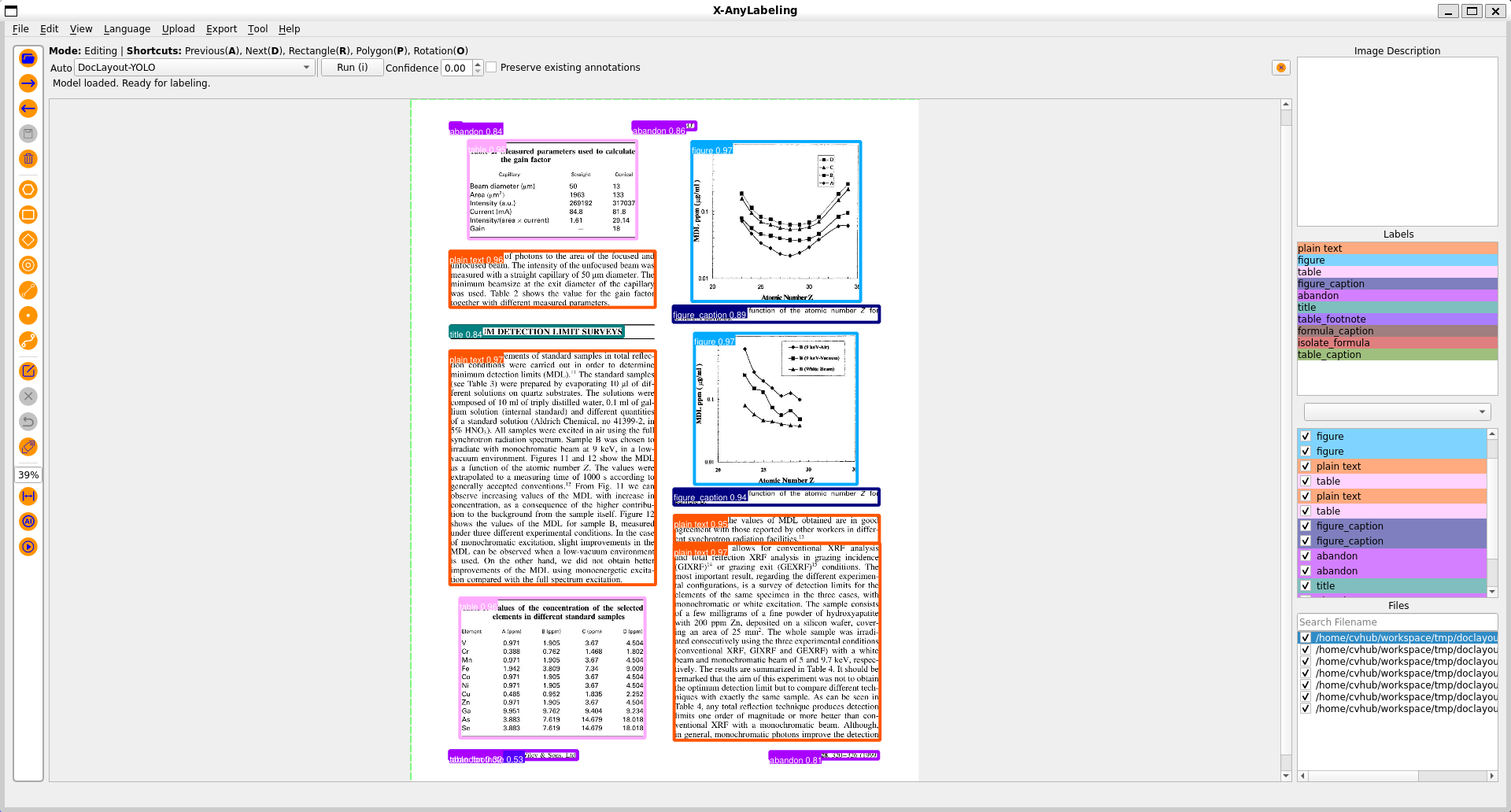Screen dimensions: 1511x812
Task: Open the empty label filter combo box
Action: (x=1398, y=412)
